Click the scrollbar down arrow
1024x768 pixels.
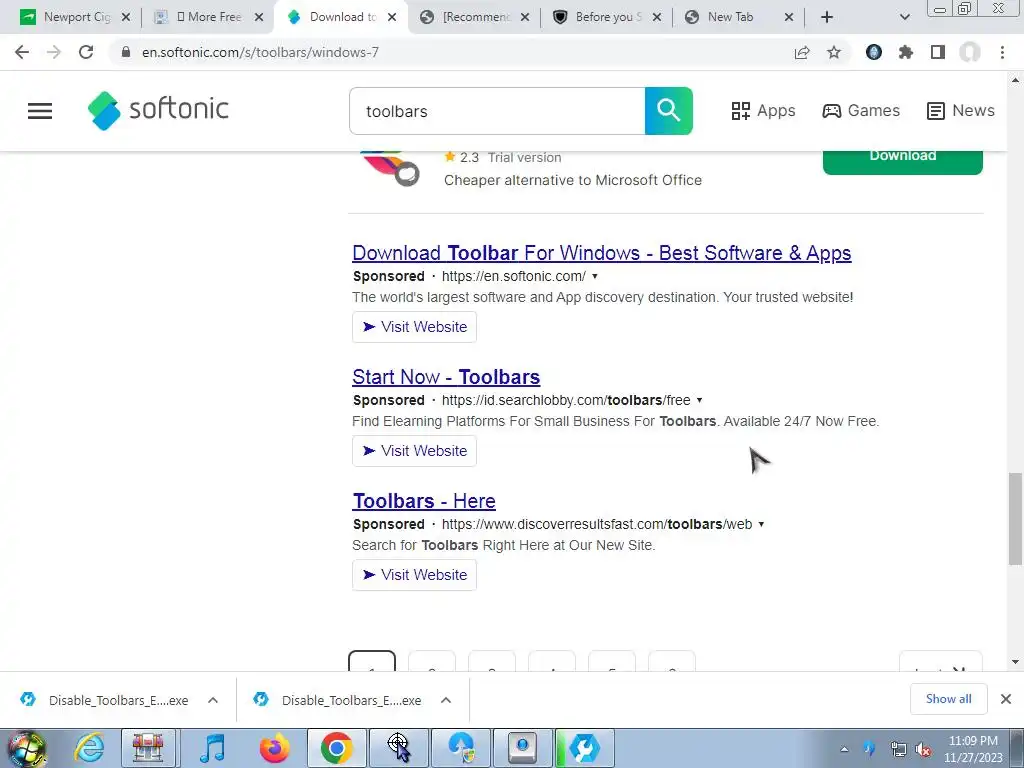tap(1015, 662)
